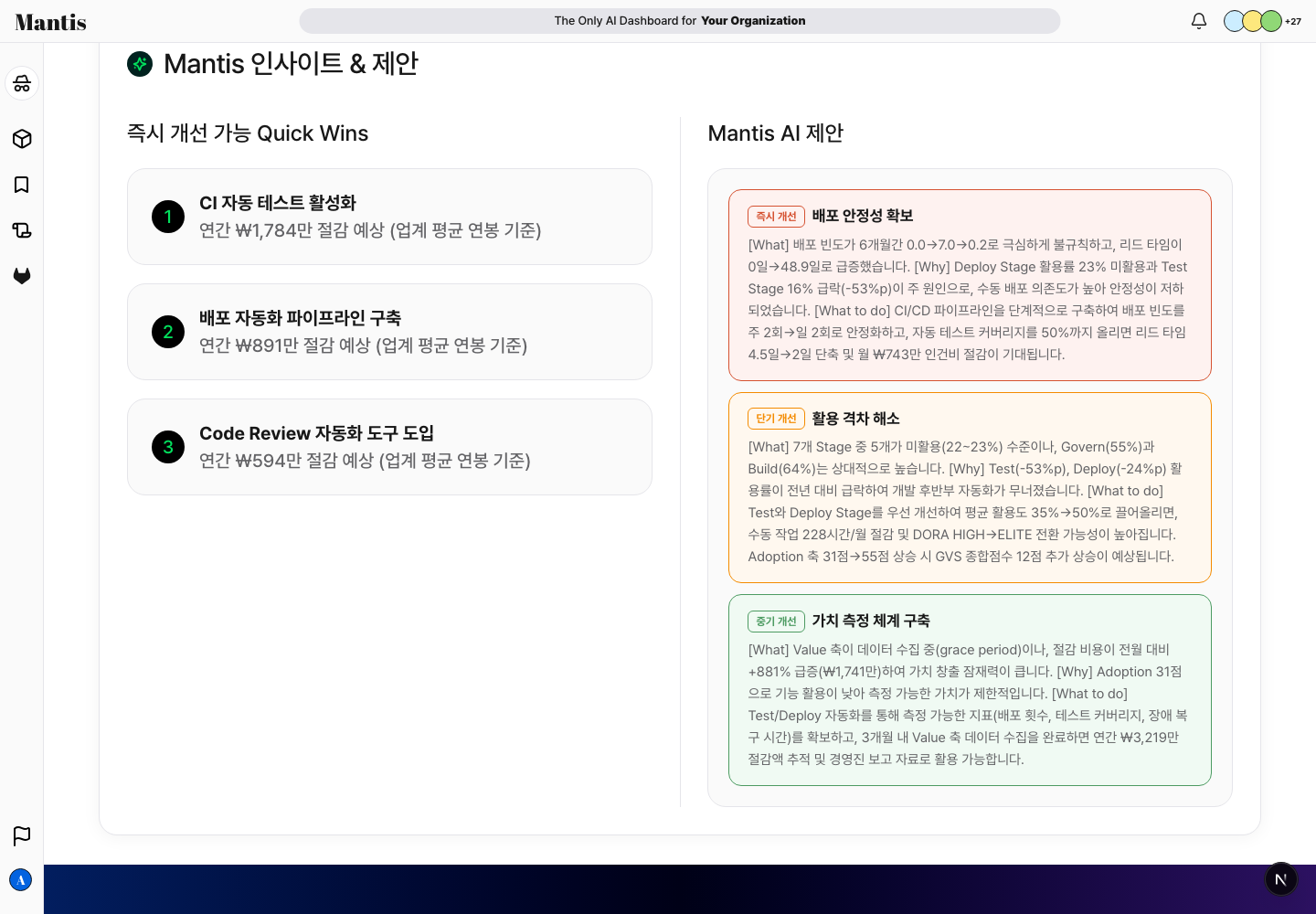The image size is (1316, 914).
Task: Open the incognito glasses sidebar icon
Action: 22,84
